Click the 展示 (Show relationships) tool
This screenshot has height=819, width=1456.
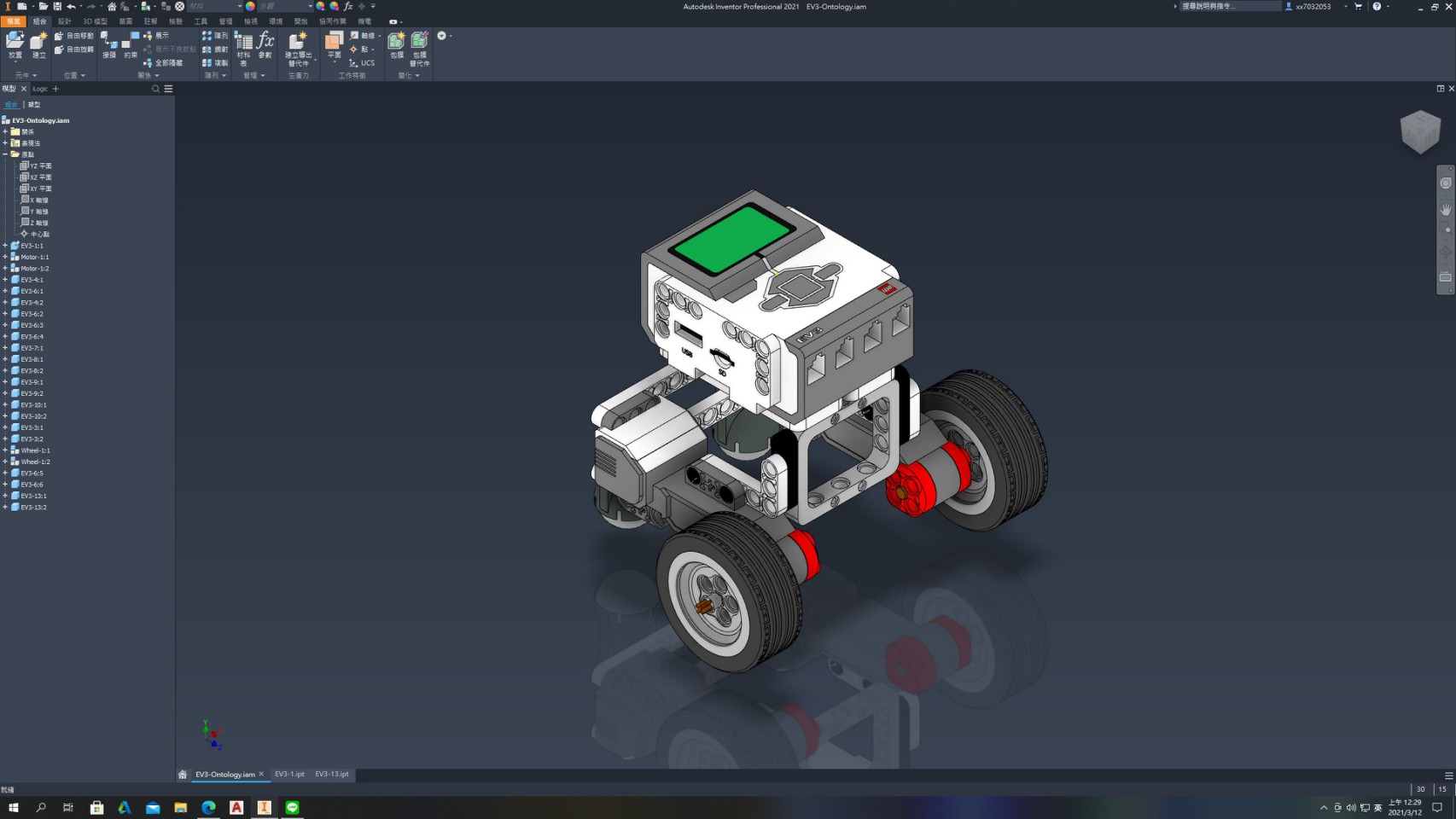156,36
